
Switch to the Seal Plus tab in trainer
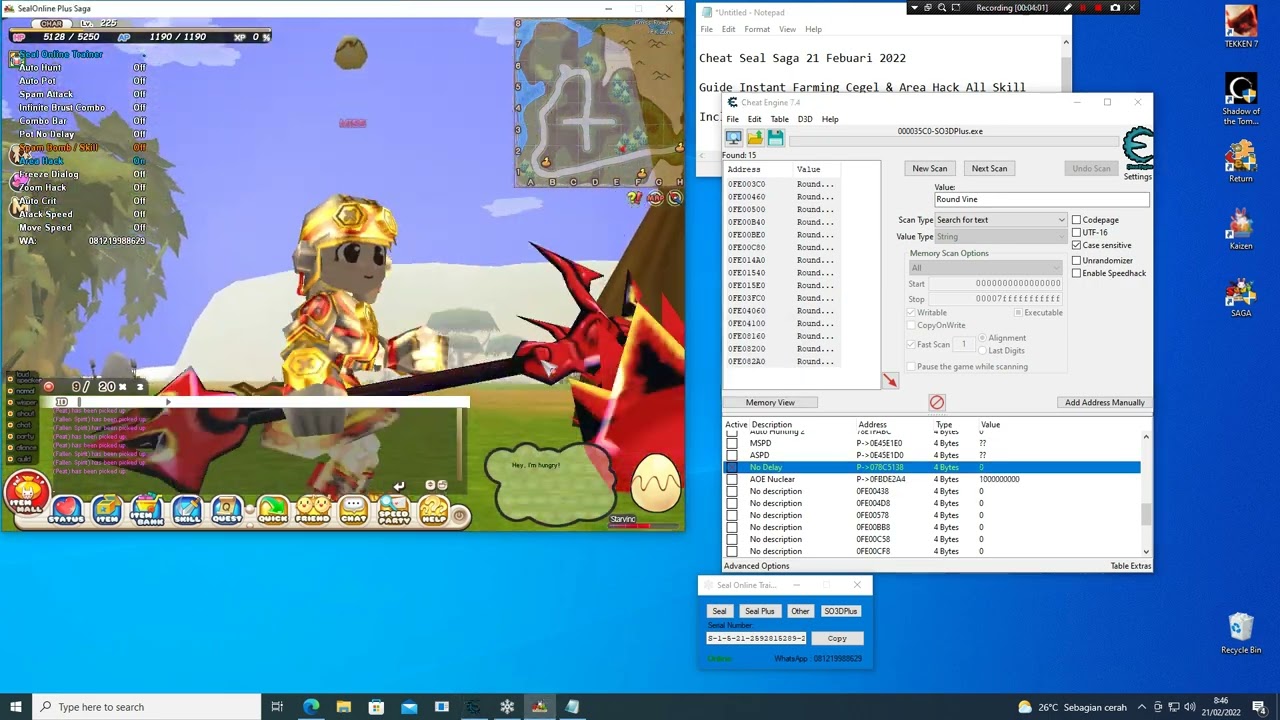tap(759, 611)
